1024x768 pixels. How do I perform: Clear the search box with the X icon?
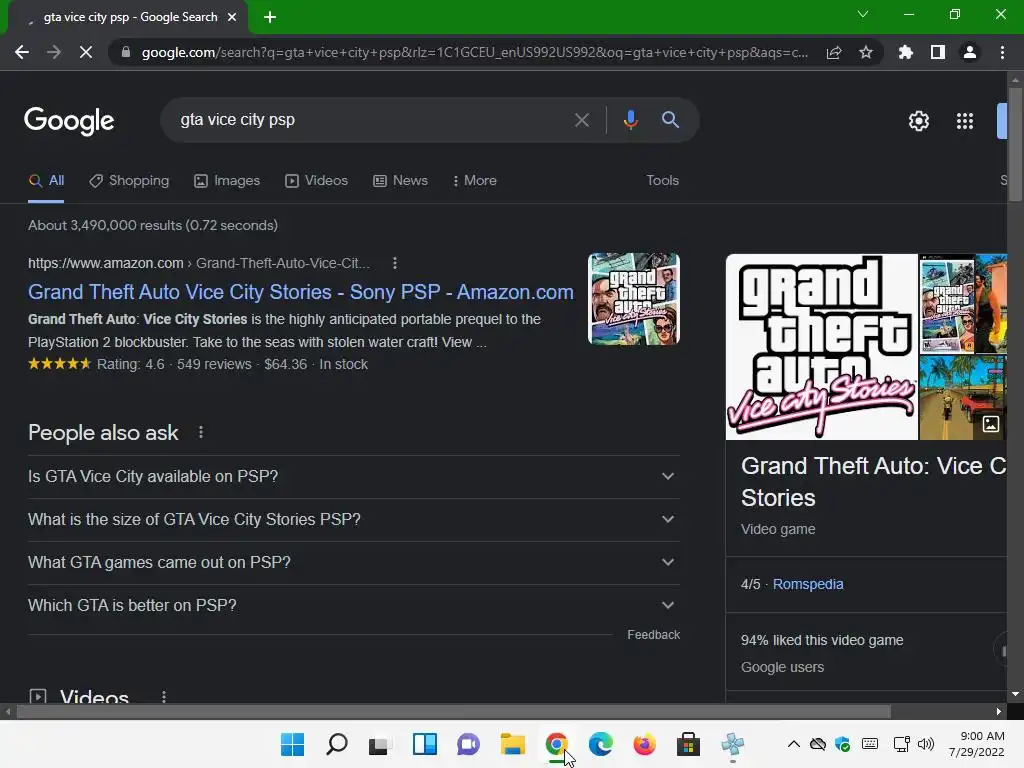coord(582,120)
